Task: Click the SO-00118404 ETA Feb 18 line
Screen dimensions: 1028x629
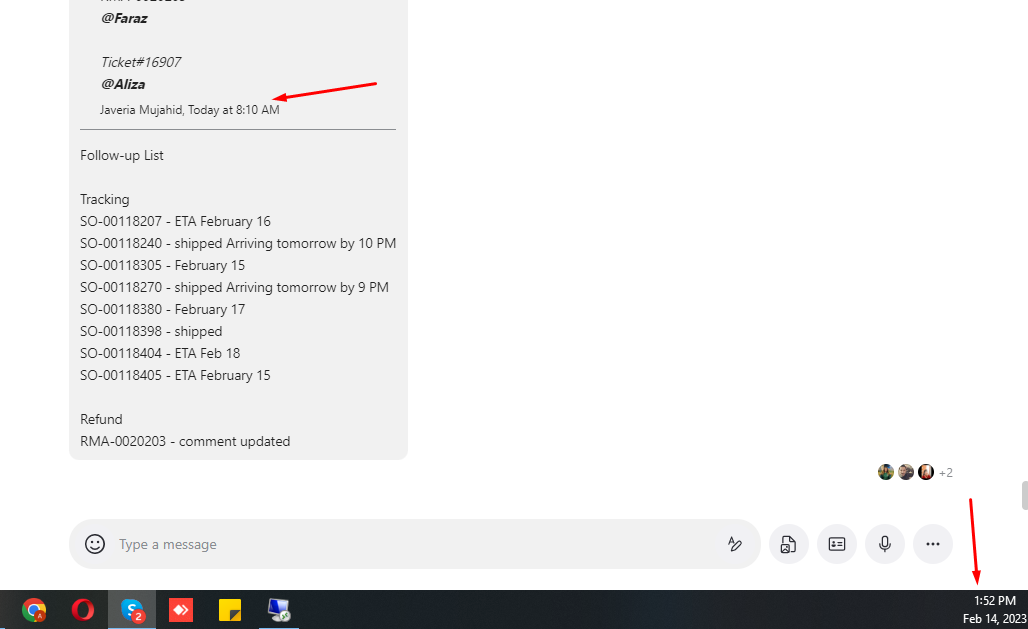Action: [x=160, y=354]
